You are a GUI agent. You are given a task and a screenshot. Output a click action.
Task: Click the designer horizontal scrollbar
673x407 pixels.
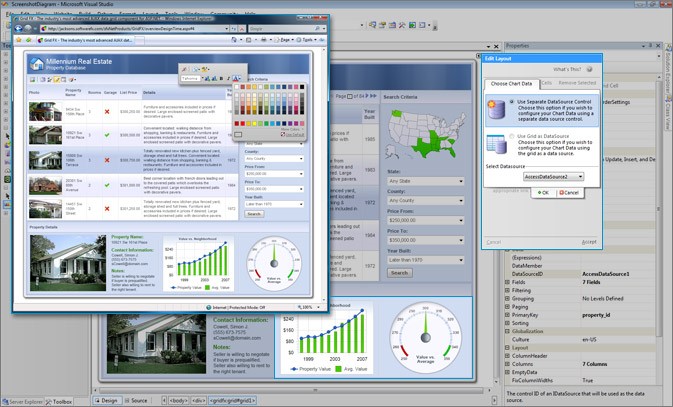click(x=292, y=391)
